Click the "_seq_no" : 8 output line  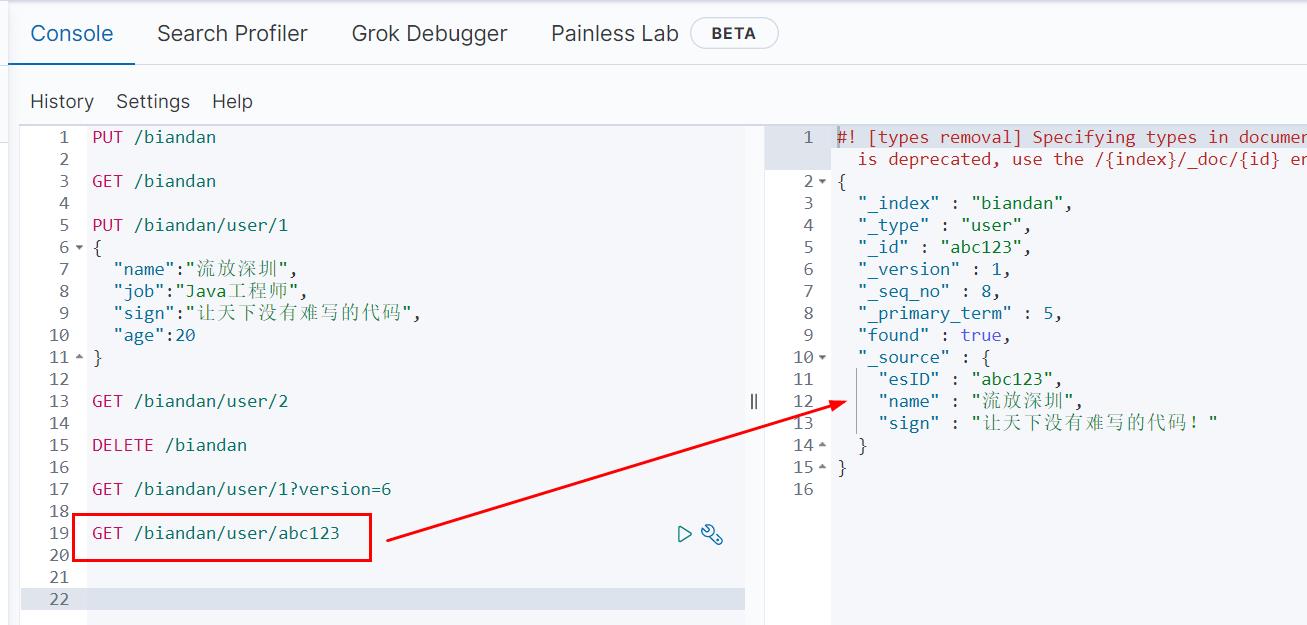point(929,291)
